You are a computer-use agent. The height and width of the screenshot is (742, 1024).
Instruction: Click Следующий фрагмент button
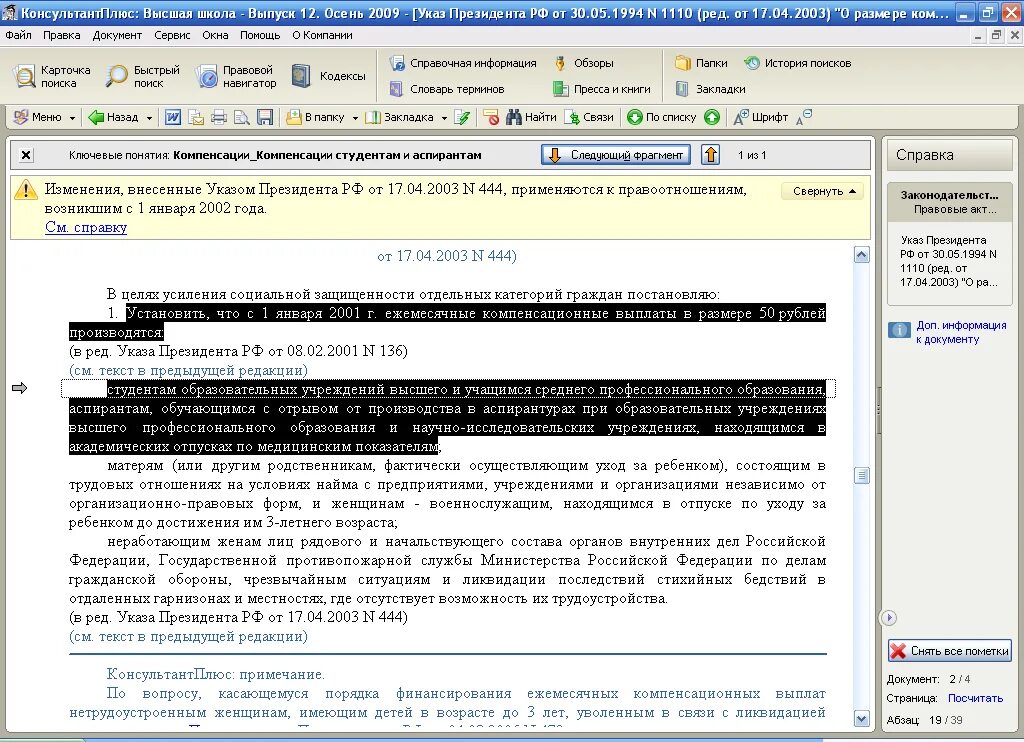point(616,155)
